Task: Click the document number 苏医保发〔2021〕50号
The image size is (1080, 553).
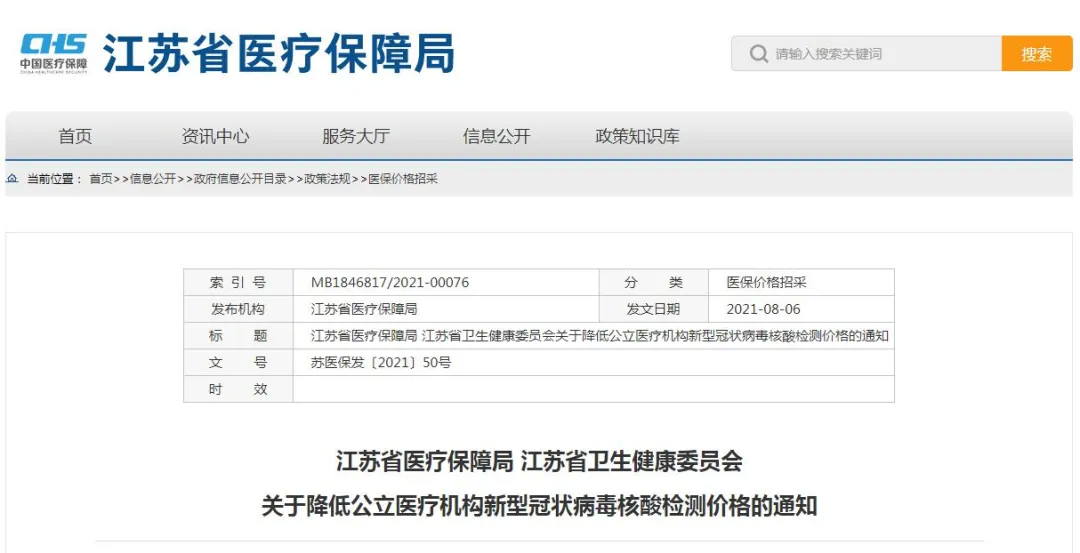Action: pyautogui.click(x=382, y=363)
